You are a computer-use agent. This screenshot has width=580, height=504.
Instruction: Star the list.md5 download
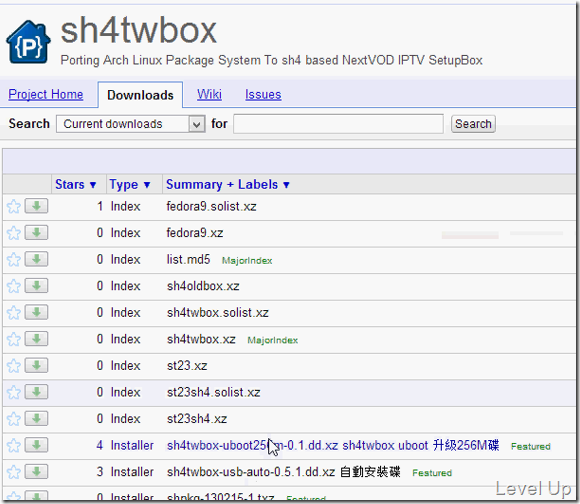[x=14, y=260]
